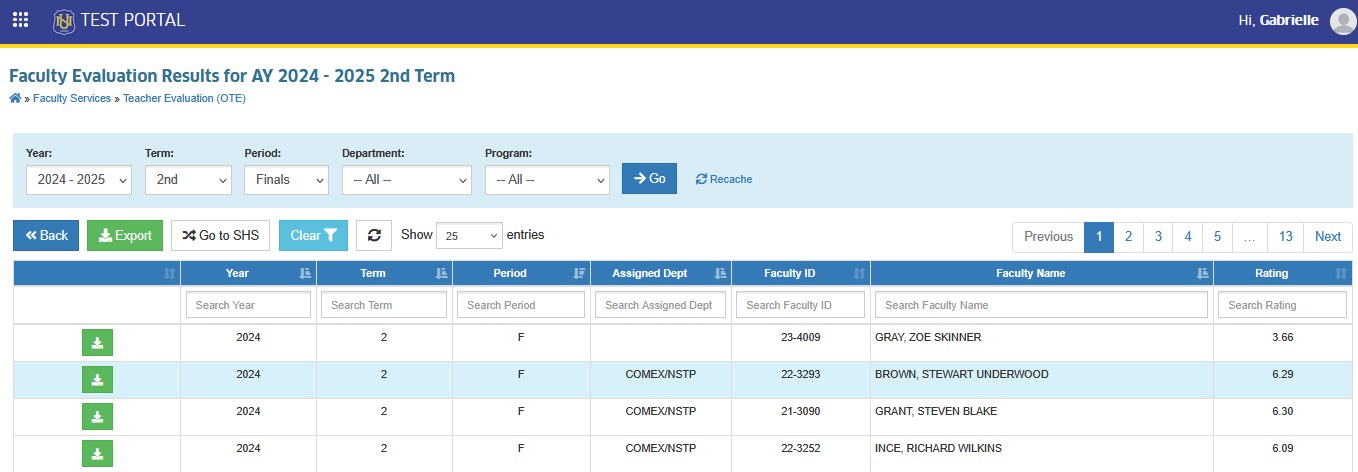Image resolution: width=1358 pixels, height=472 pixels.
Task: Download evaluation for INCE, RICHARD WILKINS
Action: (97, 453)
